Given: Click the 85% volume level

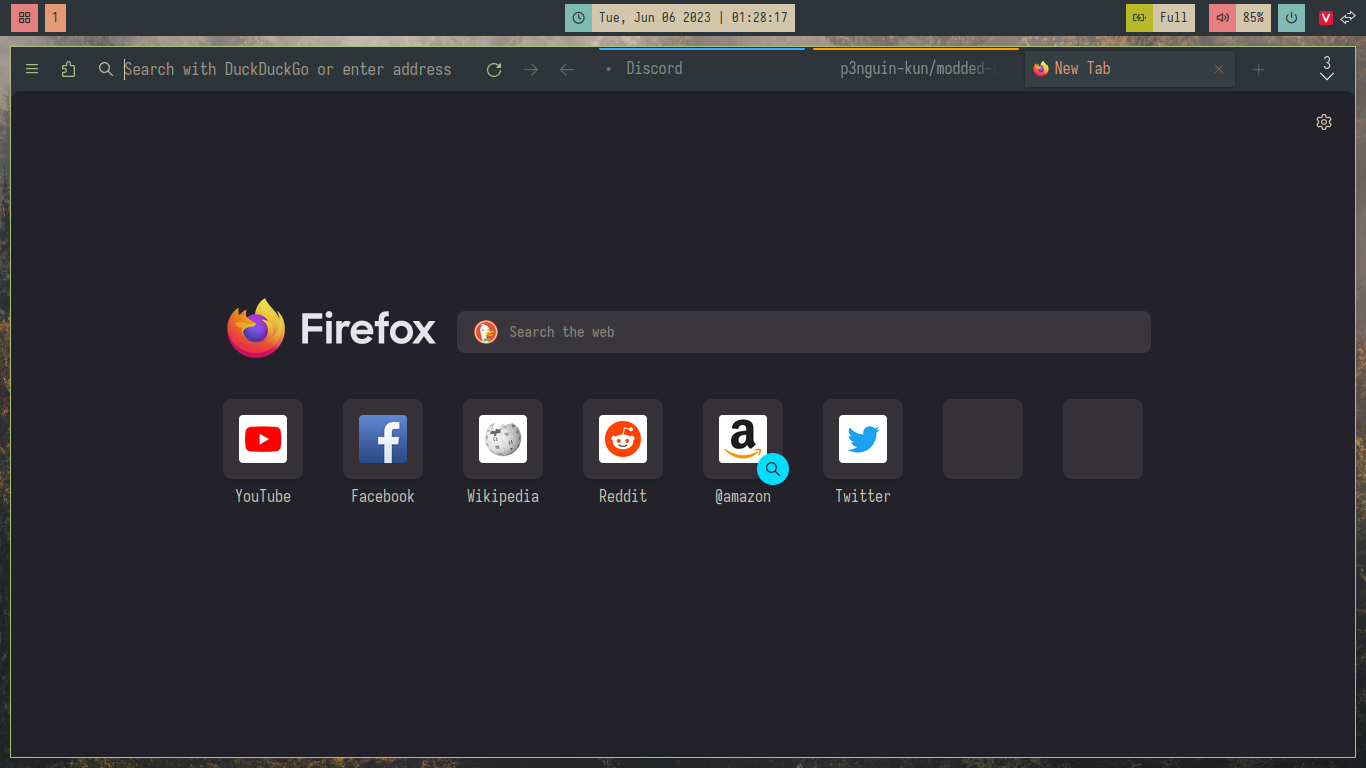Looking at the screenshot, I should (1254, 18).
